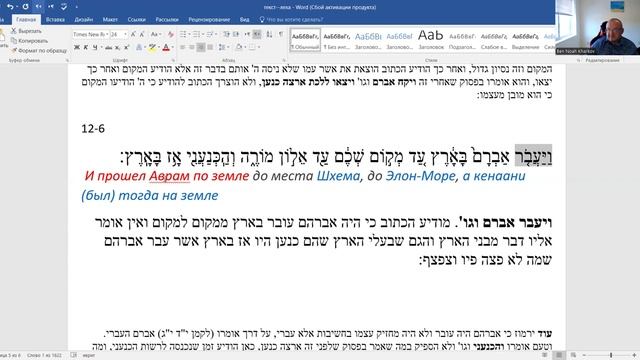Toggle italic К formatting
Image resolution: width=640 pixels, height=360 pixels.
click(86, 47)
